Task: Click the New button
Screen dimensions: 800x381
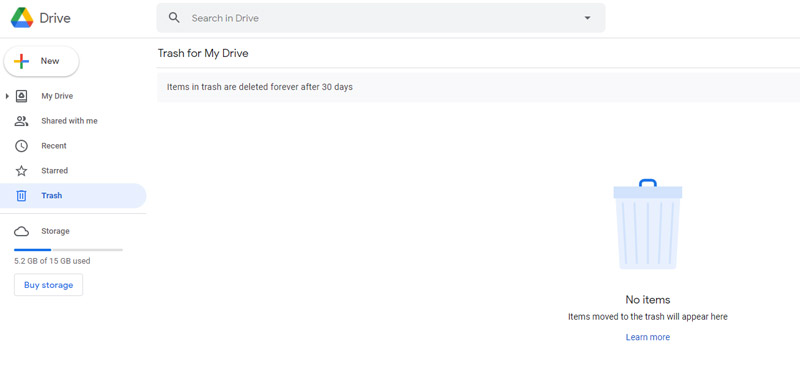Action: (x=41, y=61)
